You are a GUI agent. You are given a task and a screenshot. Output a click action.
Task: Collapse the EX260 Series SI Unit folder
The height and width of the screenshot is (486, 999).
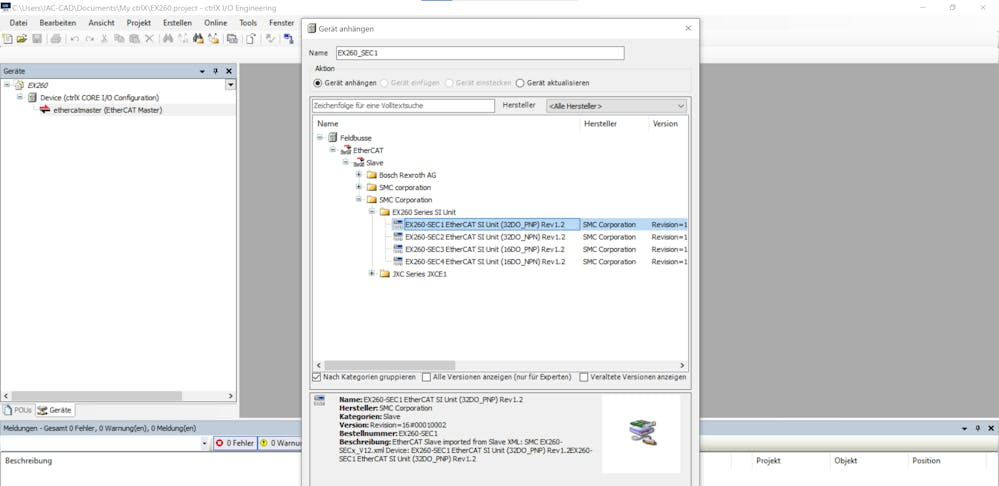coord(372,211)
